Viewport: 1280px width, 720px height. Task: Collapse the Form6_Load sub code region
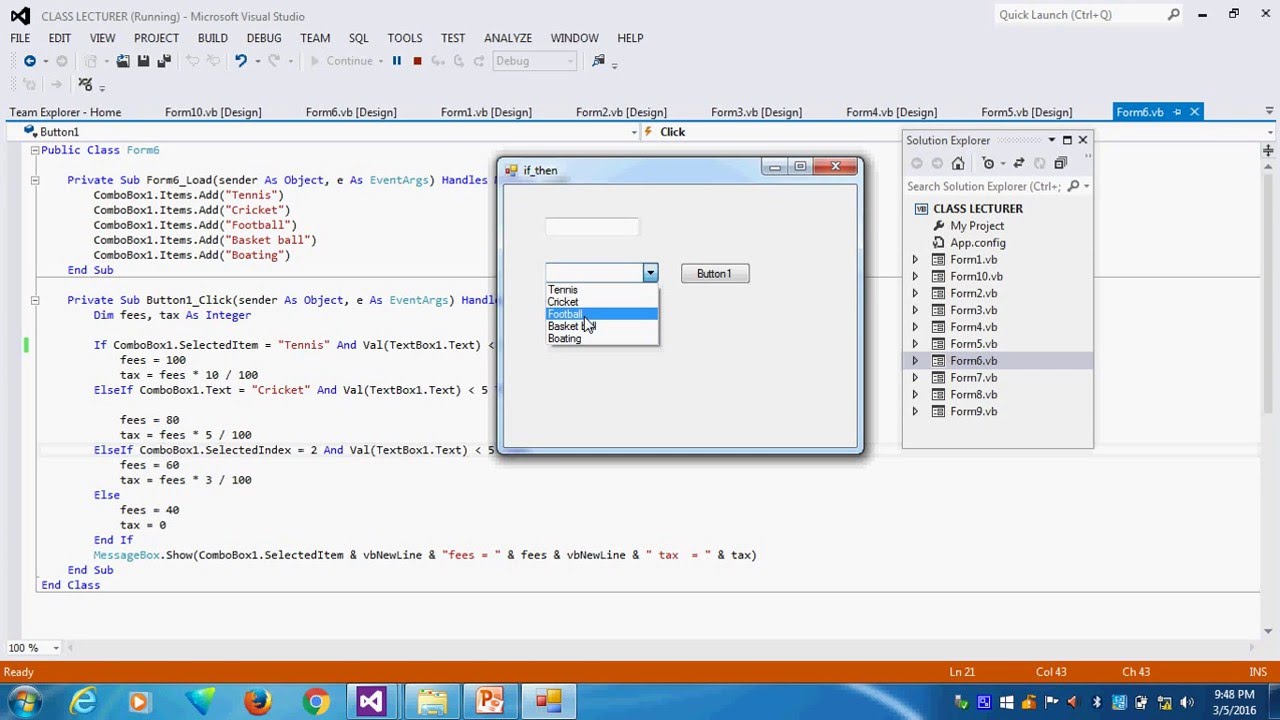[35, 180]
